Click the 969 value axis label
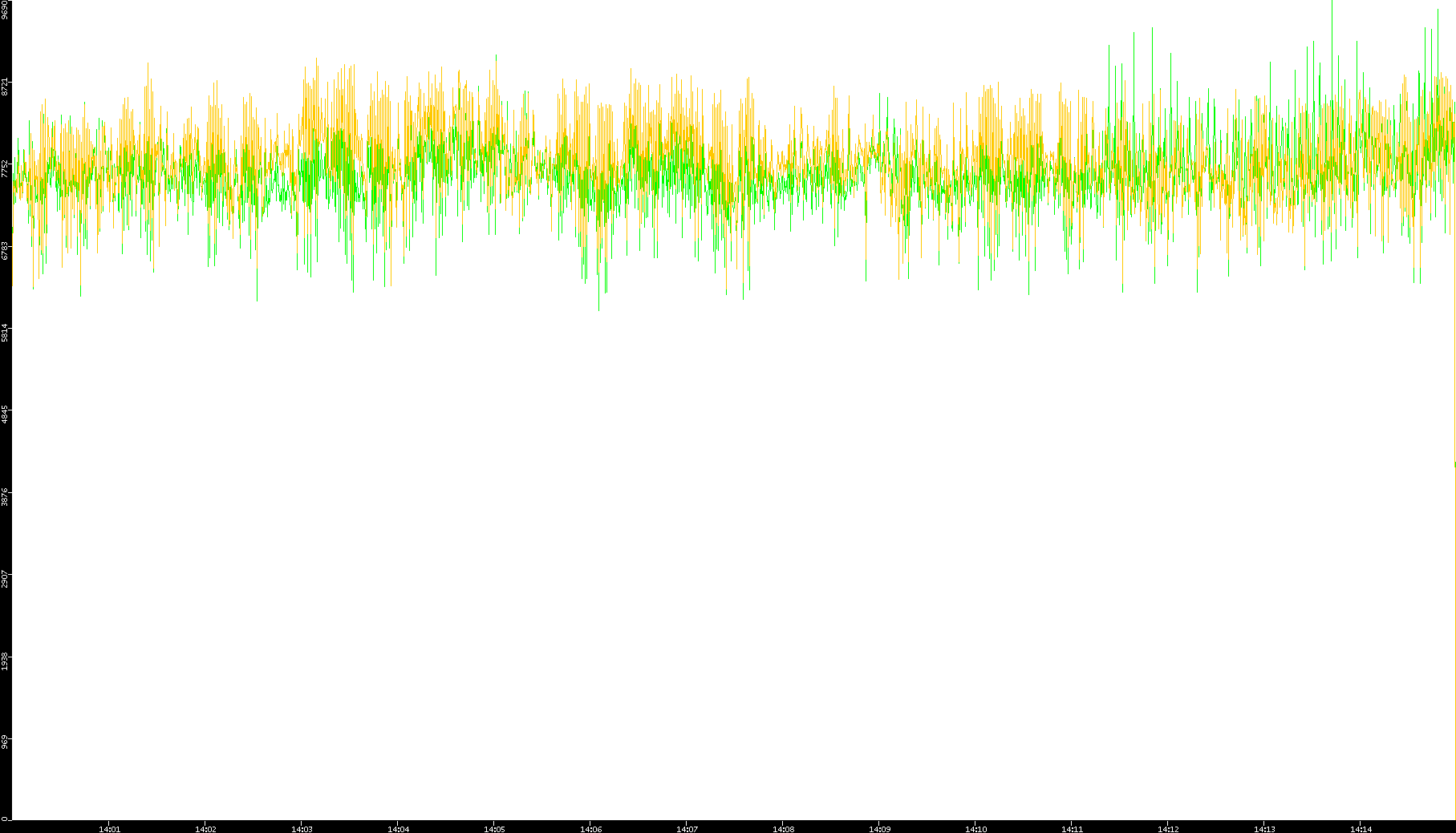Image resolution: width=1456 pixels, height=833 pixels. coord(5,742)
